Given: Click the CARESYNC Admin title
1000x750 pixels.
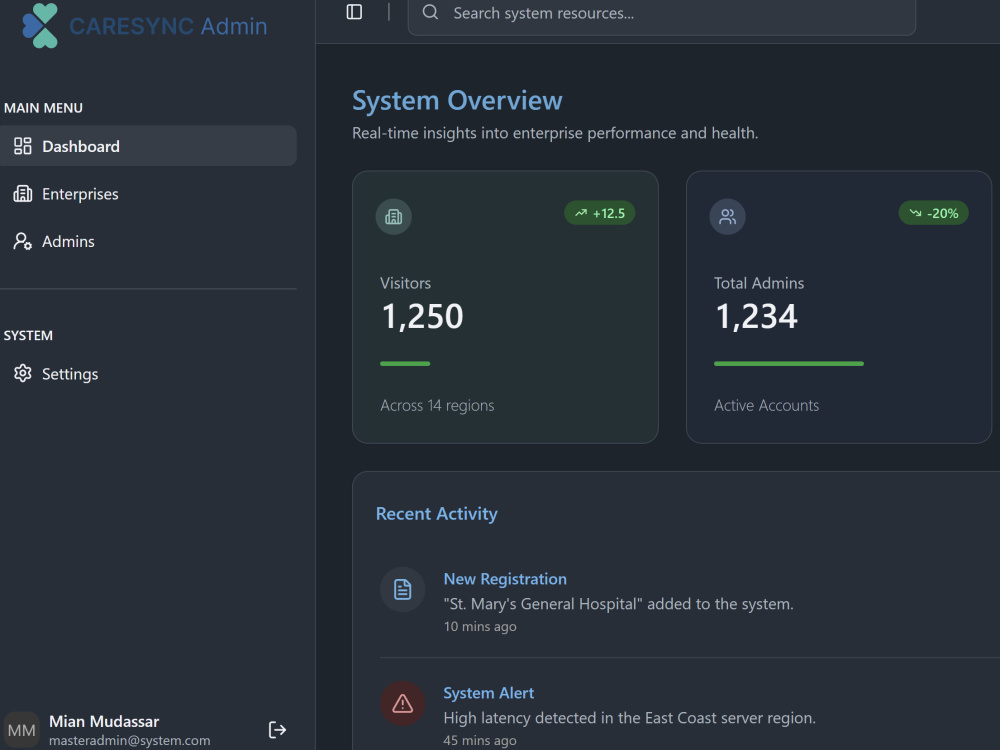Looking at the screenshot, I should tap(168, 26).
